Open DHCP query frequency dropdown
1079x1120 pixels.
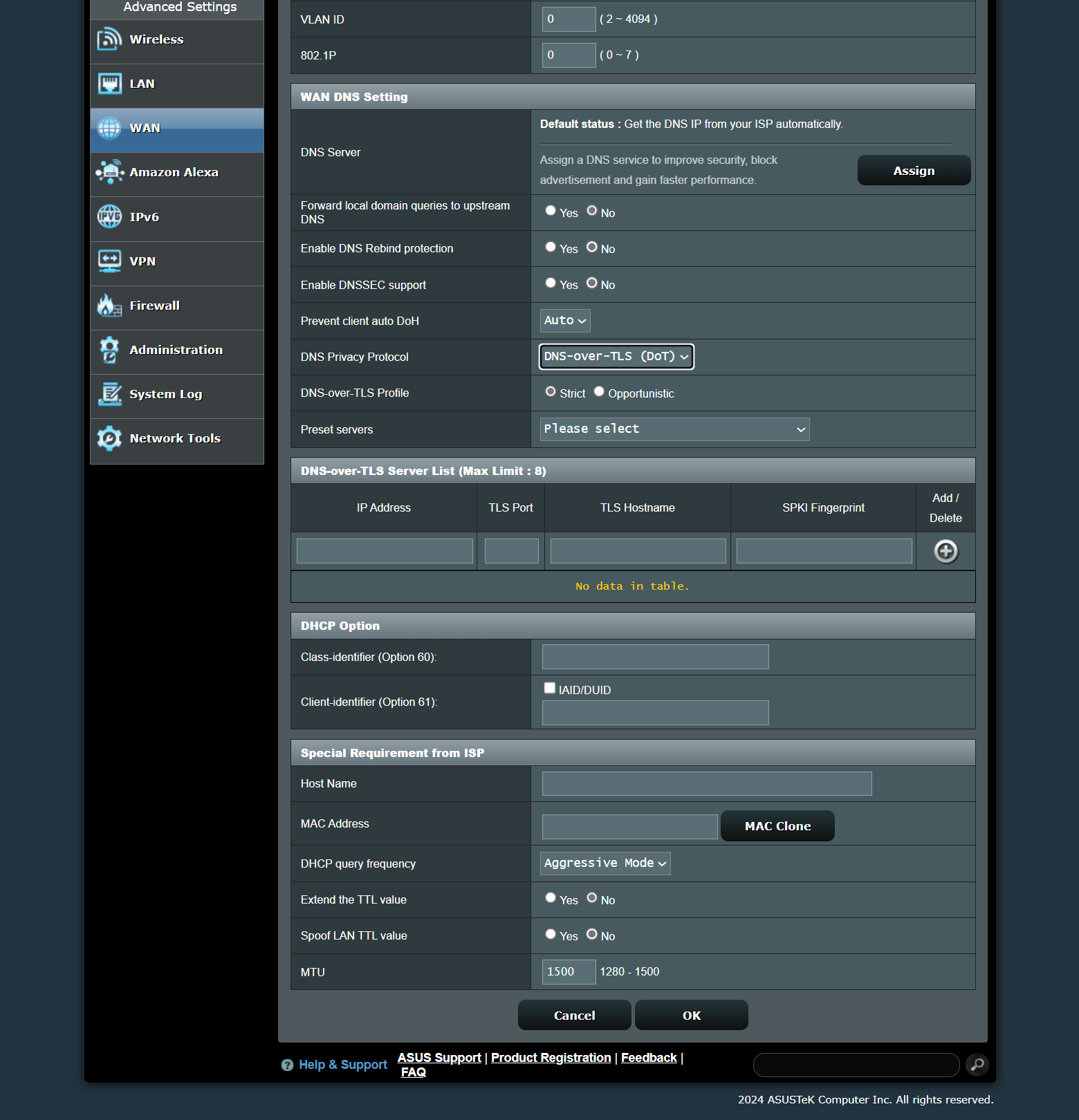605,864
